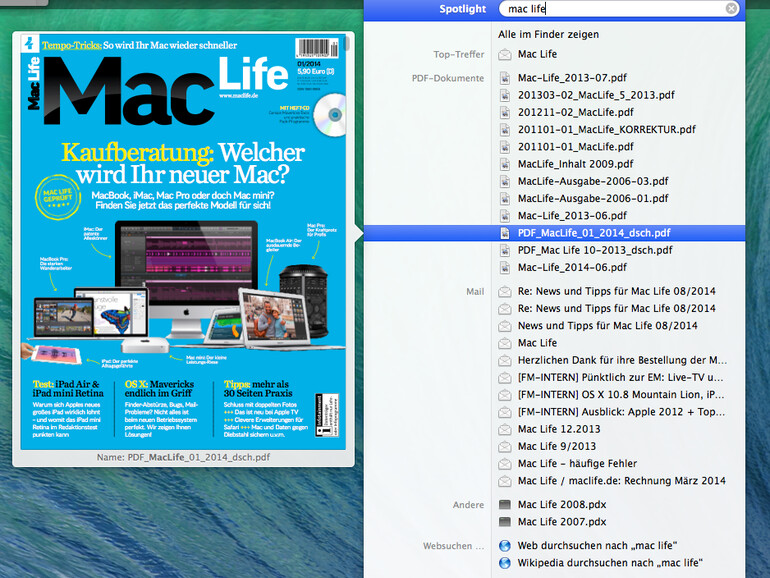Image resolution: width=770 pixels, height=578 pixels.
Task: Select 'Alle im Finder zeigen'
Action: [548, 34]
